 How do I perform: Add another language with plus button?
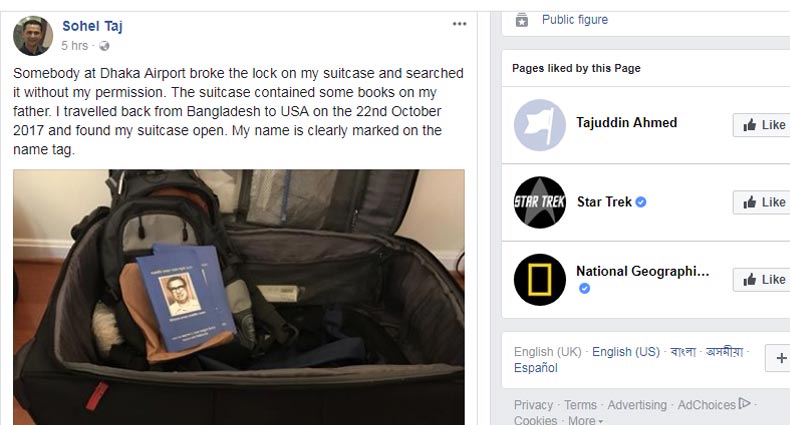pyautogui.click(x=778, y=358)
